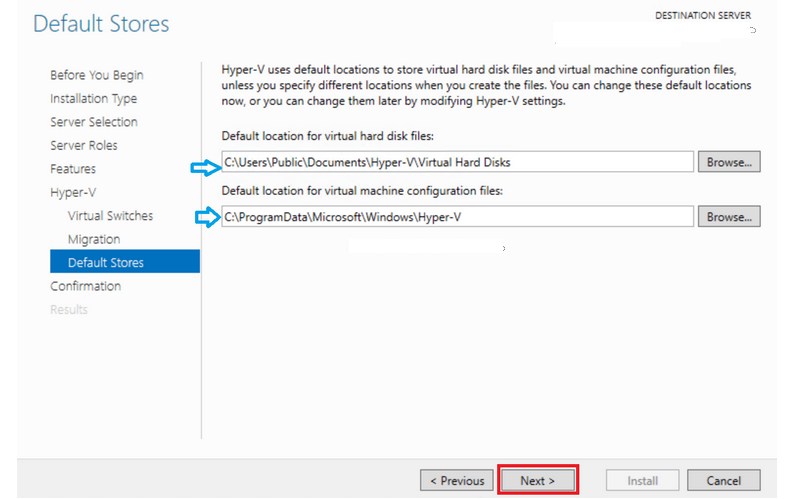Open the Server Roles page

point(84,146)
